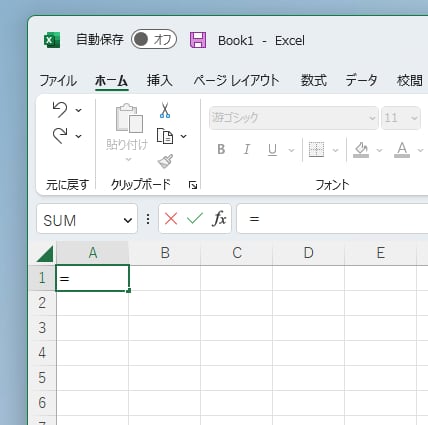Open the 游ゴシック font name combo box

coord(294,118)
